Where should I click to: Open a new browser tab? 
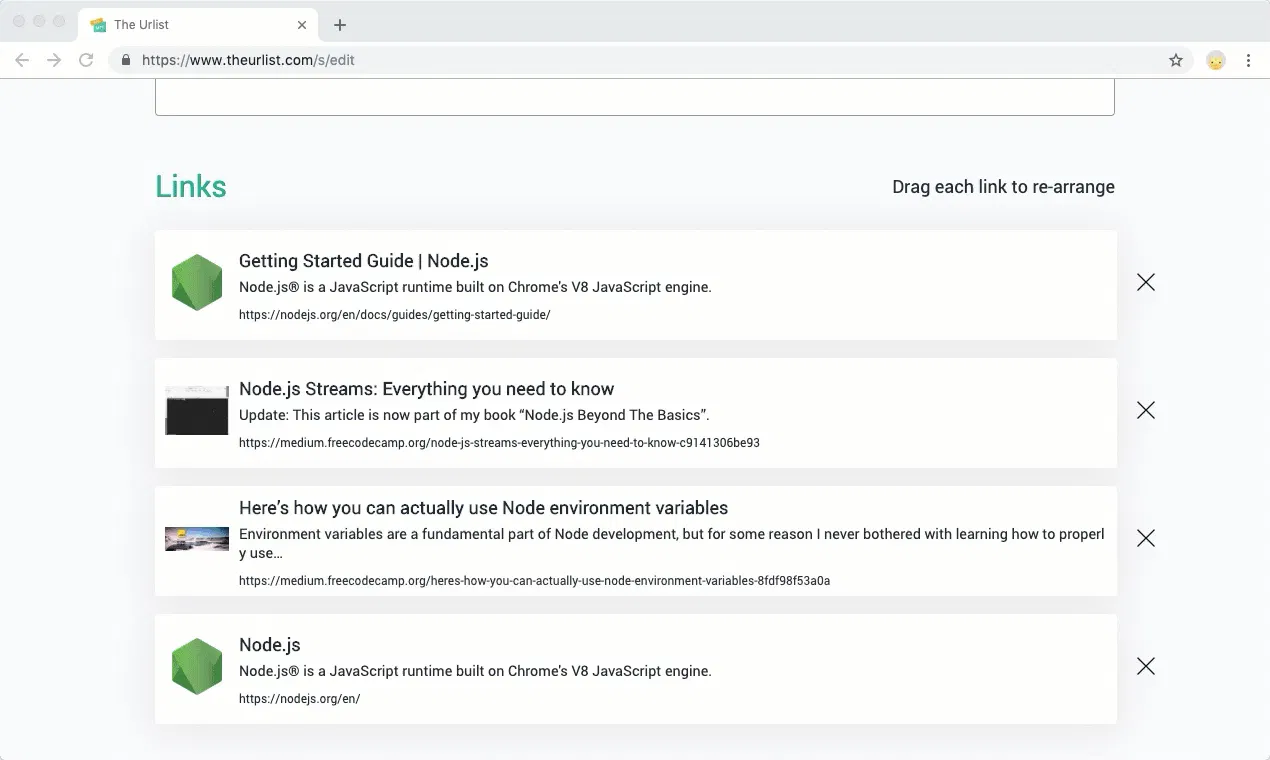tap(340, 25)
